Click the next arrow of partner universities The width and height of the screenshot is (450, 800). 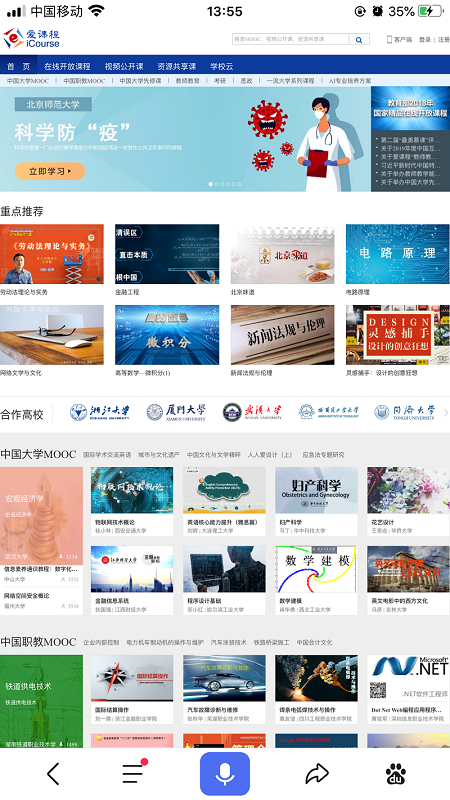(446, 412)
